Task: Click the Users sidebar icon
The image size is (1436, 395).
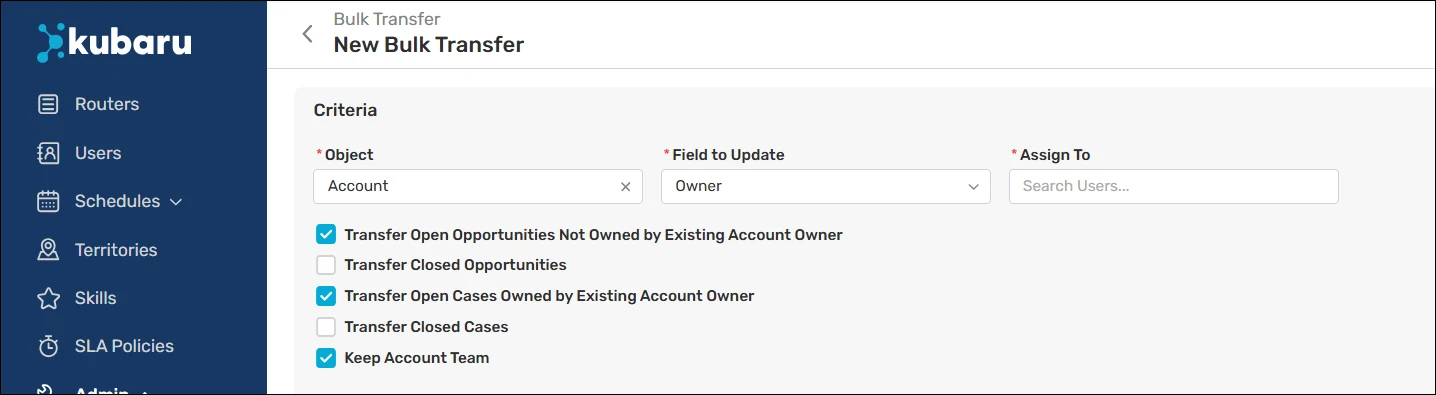Action: pos(48,153)
